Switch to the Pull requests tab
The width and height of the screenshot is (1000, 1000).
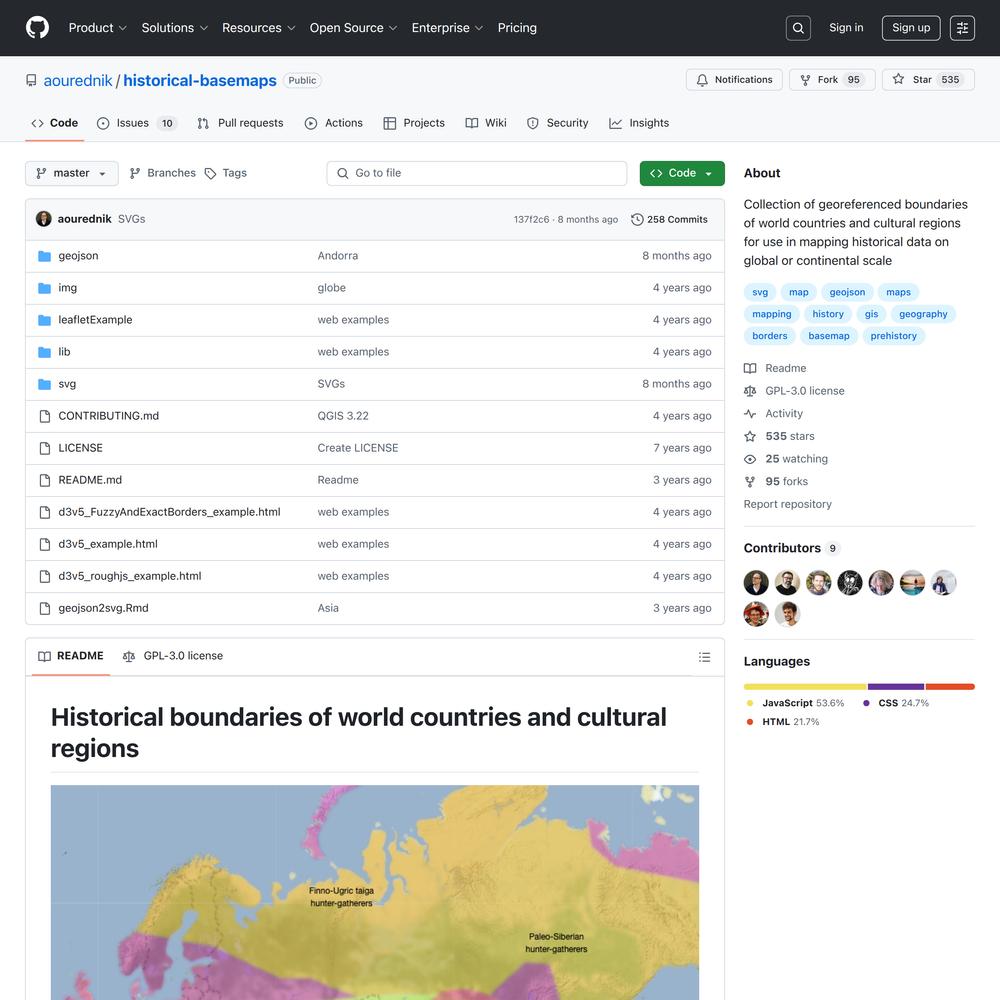(x=240, y=123)
